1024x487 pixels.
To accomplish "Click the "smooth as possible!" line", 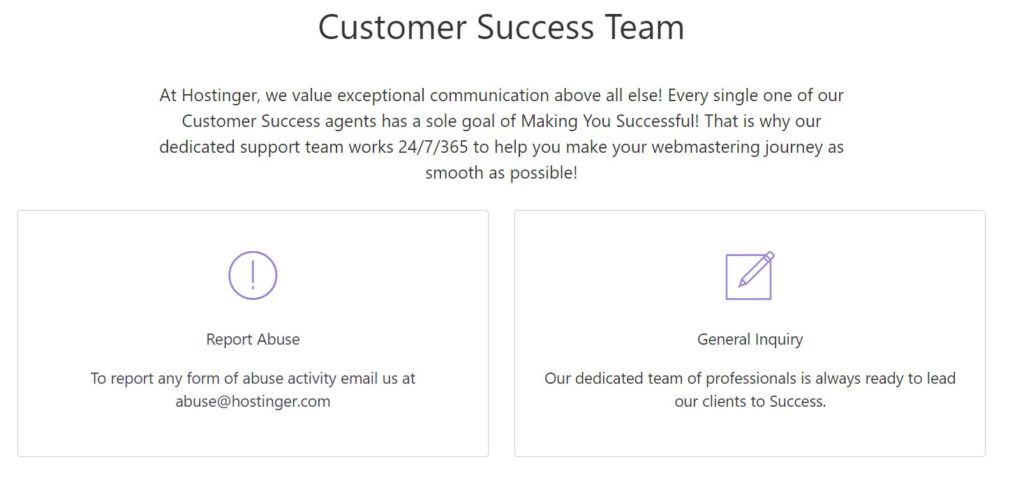I will (x=501, y=174).
